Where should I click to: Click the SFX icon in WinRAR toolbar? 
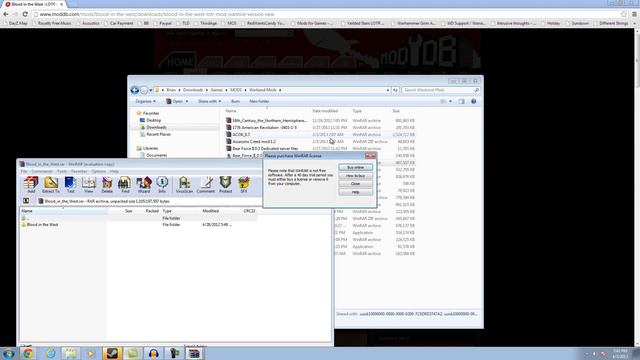pos(244,184)
